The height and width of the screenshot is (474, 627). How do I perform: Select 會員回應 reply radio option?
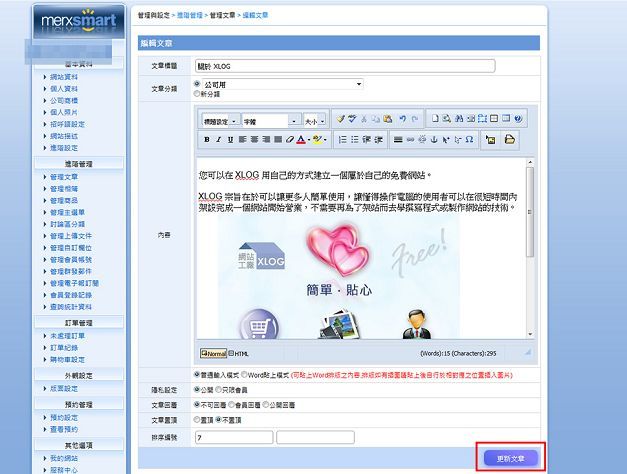(x=232, y=404)
